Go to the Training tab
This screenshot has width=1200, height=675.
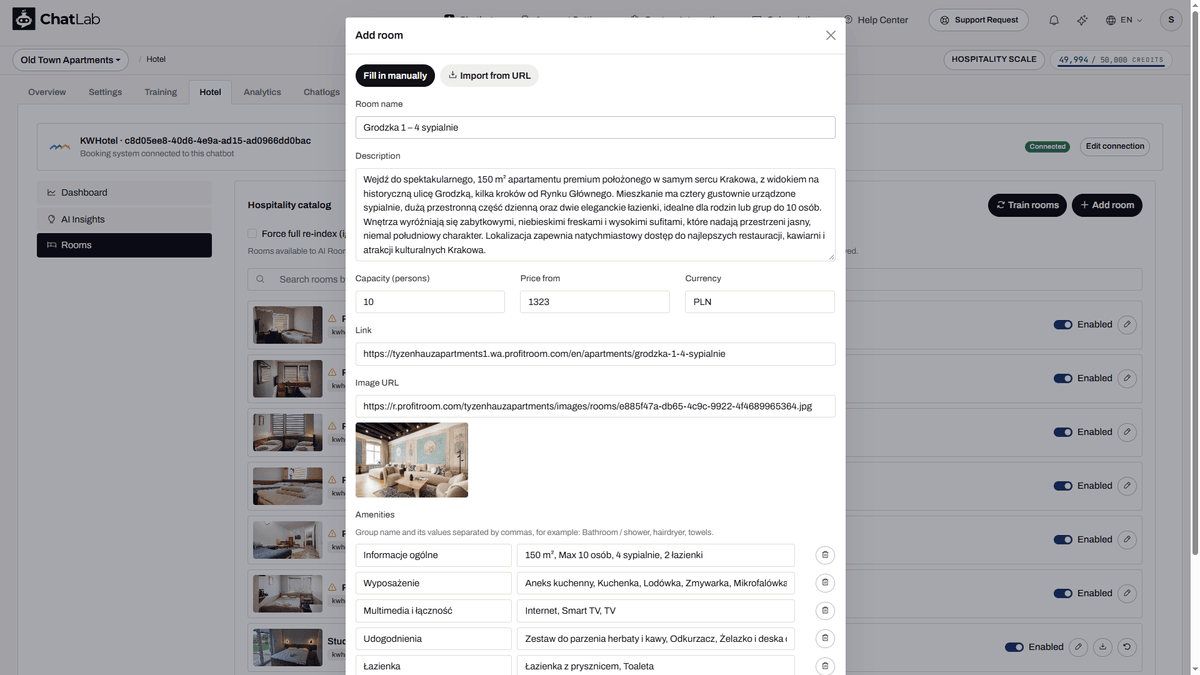click(x=160, y=92)
